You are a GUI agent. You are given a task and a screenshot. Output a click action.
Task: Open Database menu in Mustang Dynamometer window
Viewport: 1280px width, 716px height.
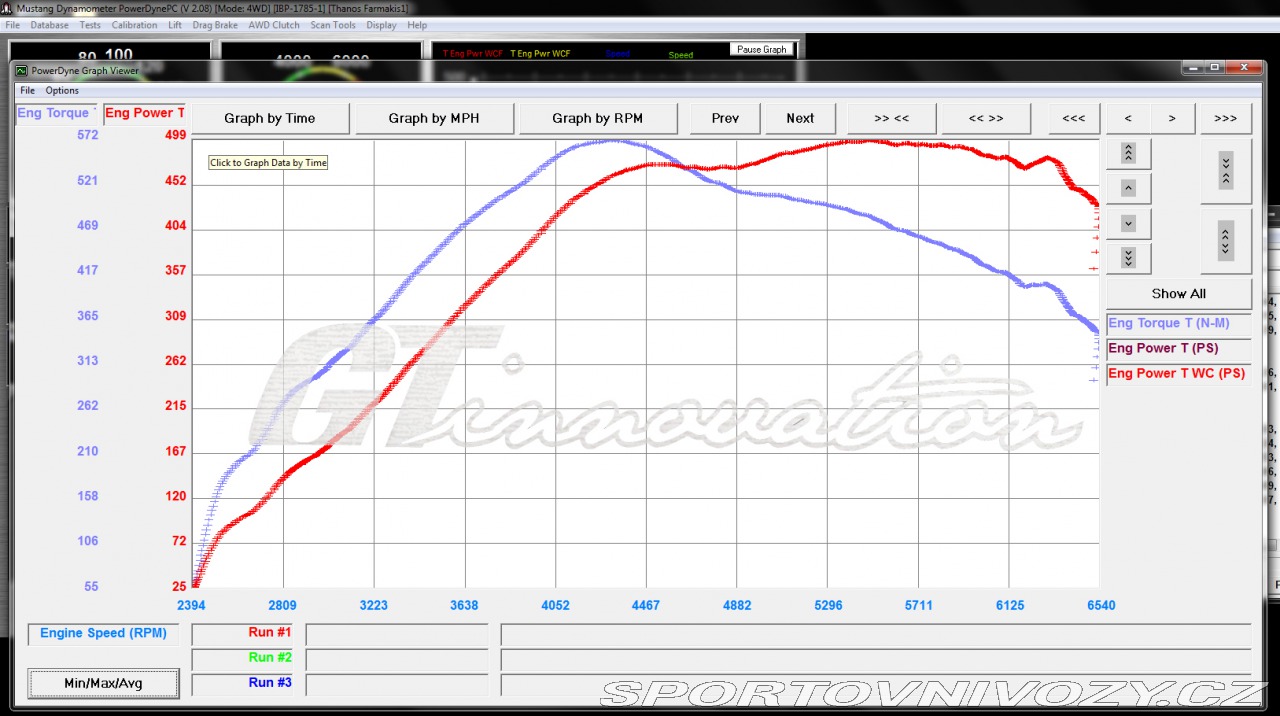point(49,25)
